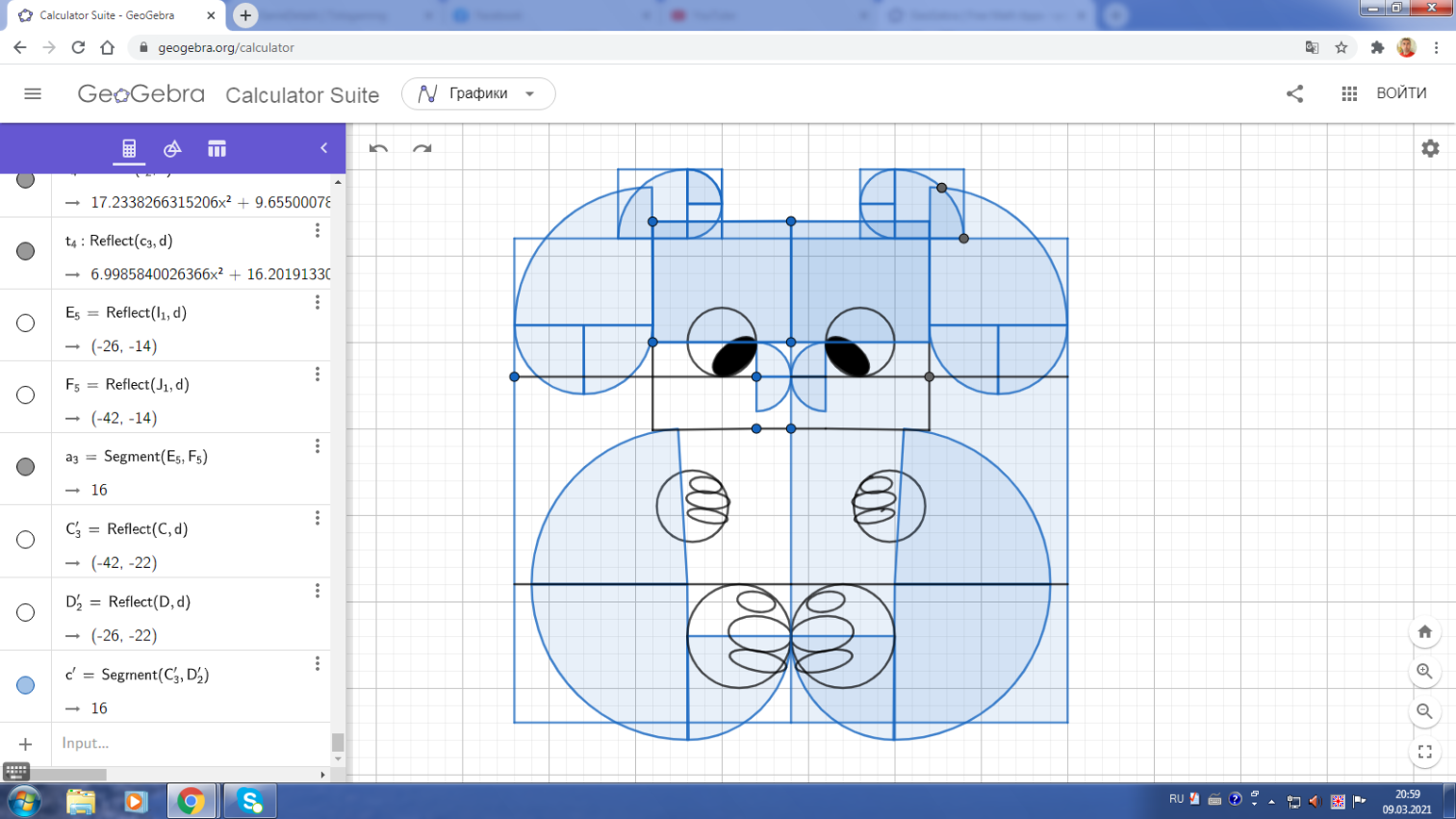This screenshot has width=1456, height=819.
Task: Toggle visibility of segment c'
Action: tap(26, 685)
